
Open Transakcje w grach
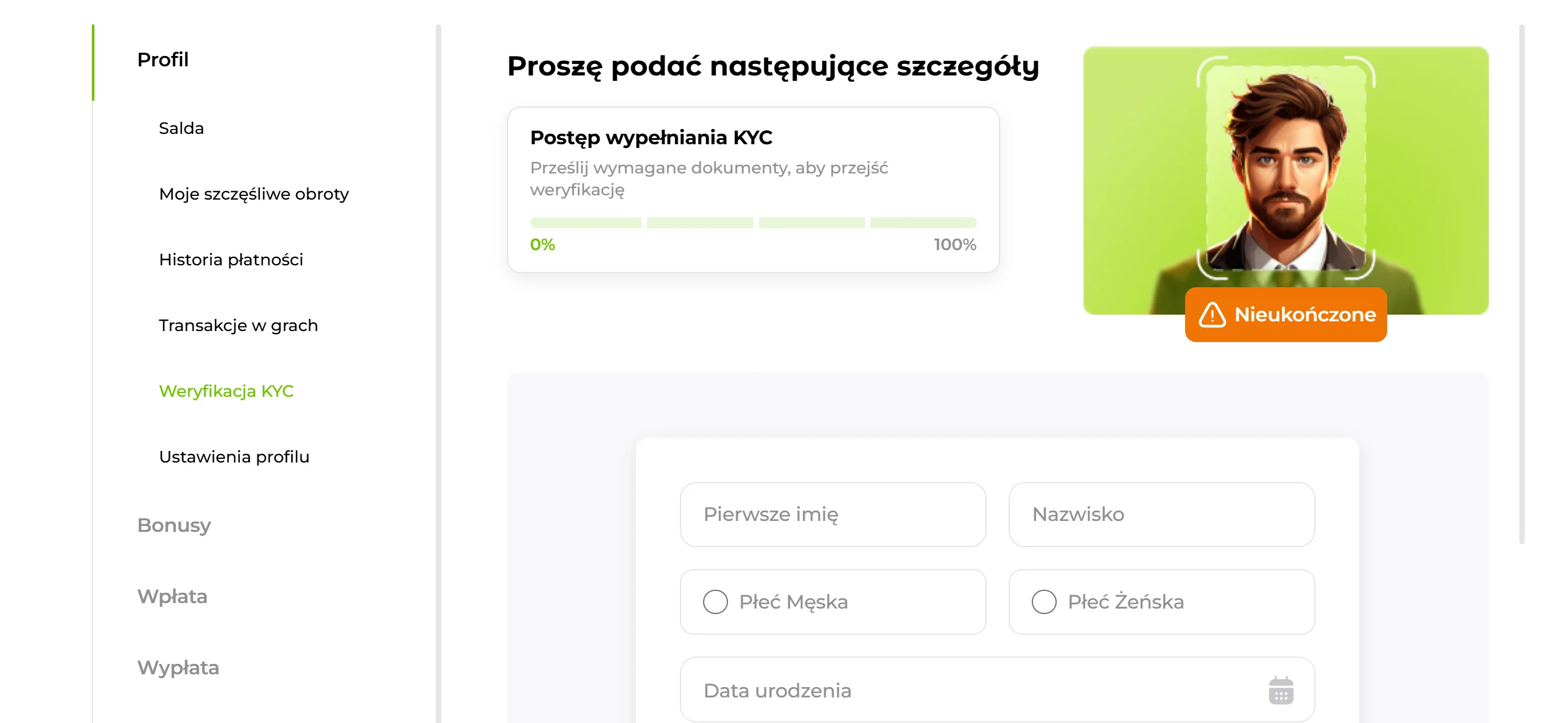(x=237, y=326)
